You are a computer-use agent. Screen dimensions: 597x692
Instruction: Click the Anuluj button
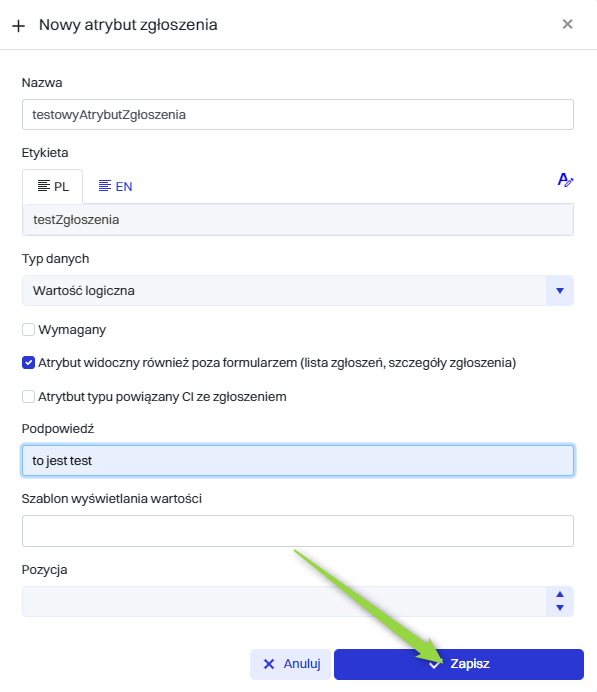pyautogui.click(x=290, y=664)
